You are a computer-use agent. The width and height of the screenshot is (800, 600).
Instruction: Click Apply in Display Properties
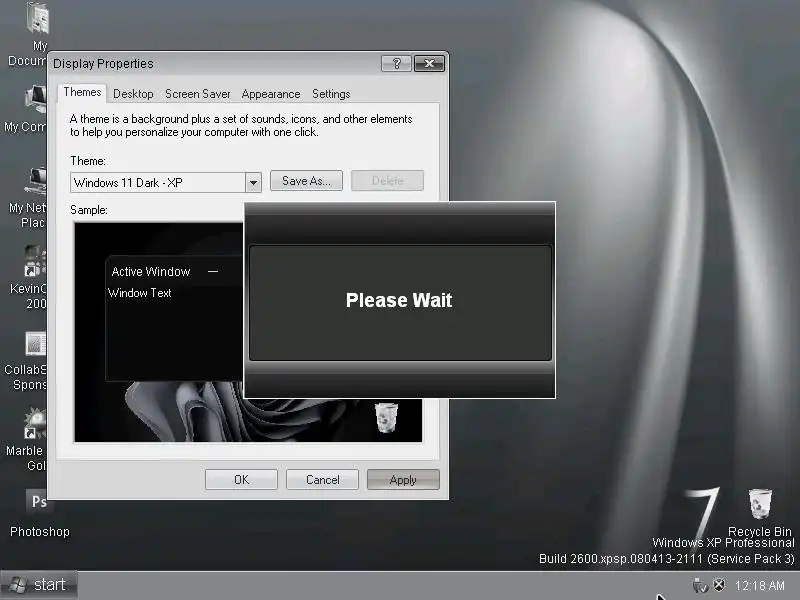(x=403, y=480)
